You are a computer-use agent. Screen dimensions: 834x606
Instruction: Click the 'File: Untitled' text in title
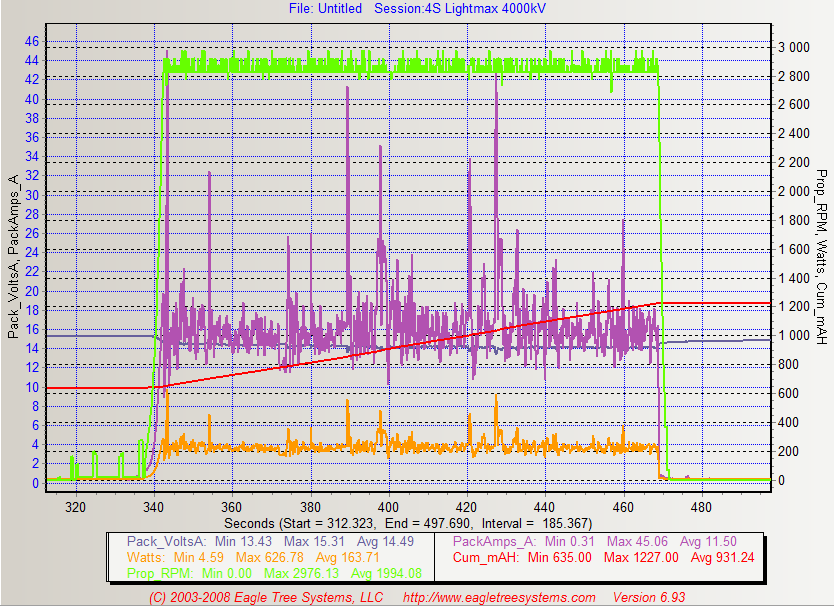(x=328, y=8)
